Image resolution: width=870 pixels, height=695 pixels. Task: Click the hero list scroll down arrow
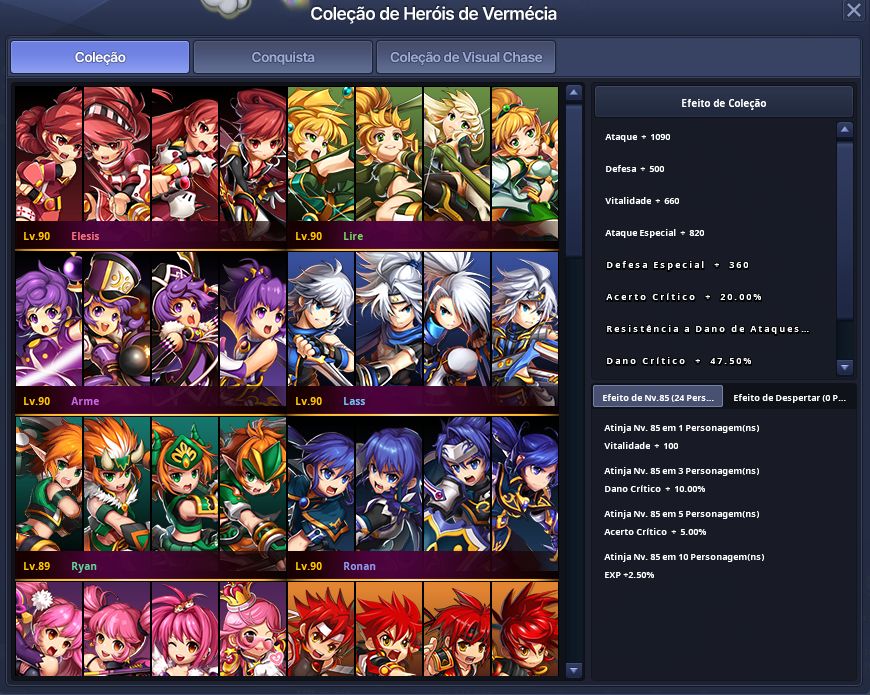(574, 670)
